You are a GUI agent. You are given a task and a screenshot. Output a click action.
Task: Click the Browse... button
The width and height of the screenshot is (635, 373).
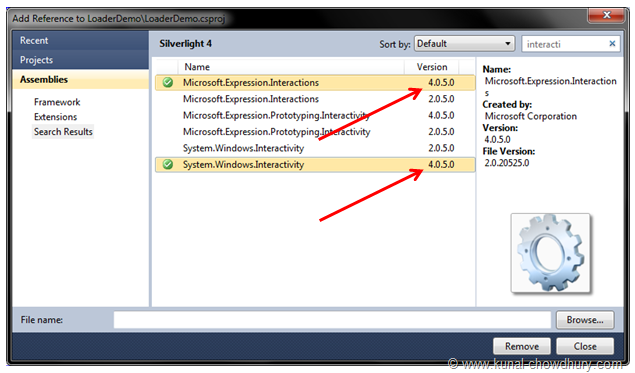[585, 320]
